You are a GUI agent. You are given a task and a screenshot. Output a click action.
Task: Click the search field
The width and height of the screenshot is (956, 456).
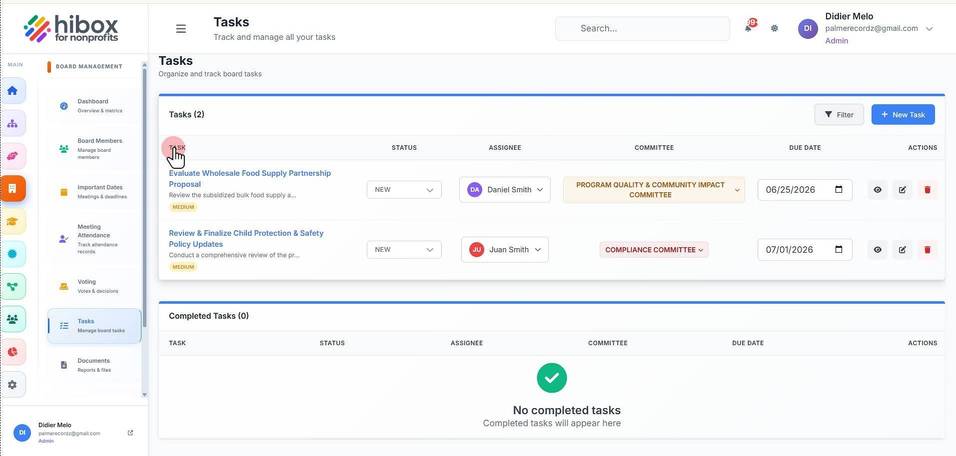[643, 29]
